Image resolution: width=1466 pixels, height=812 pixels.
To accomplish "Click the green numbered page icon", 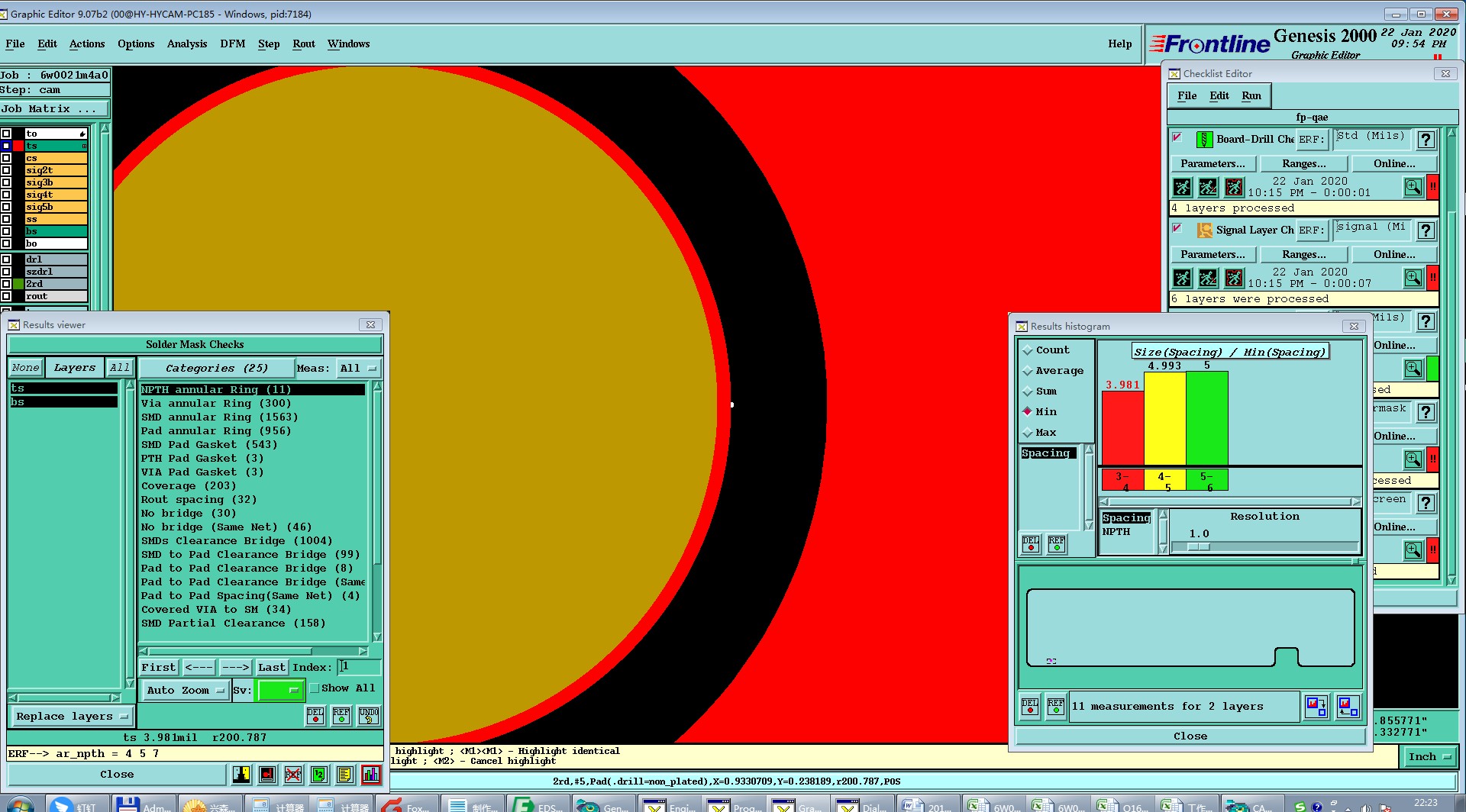I will [319, 775].
